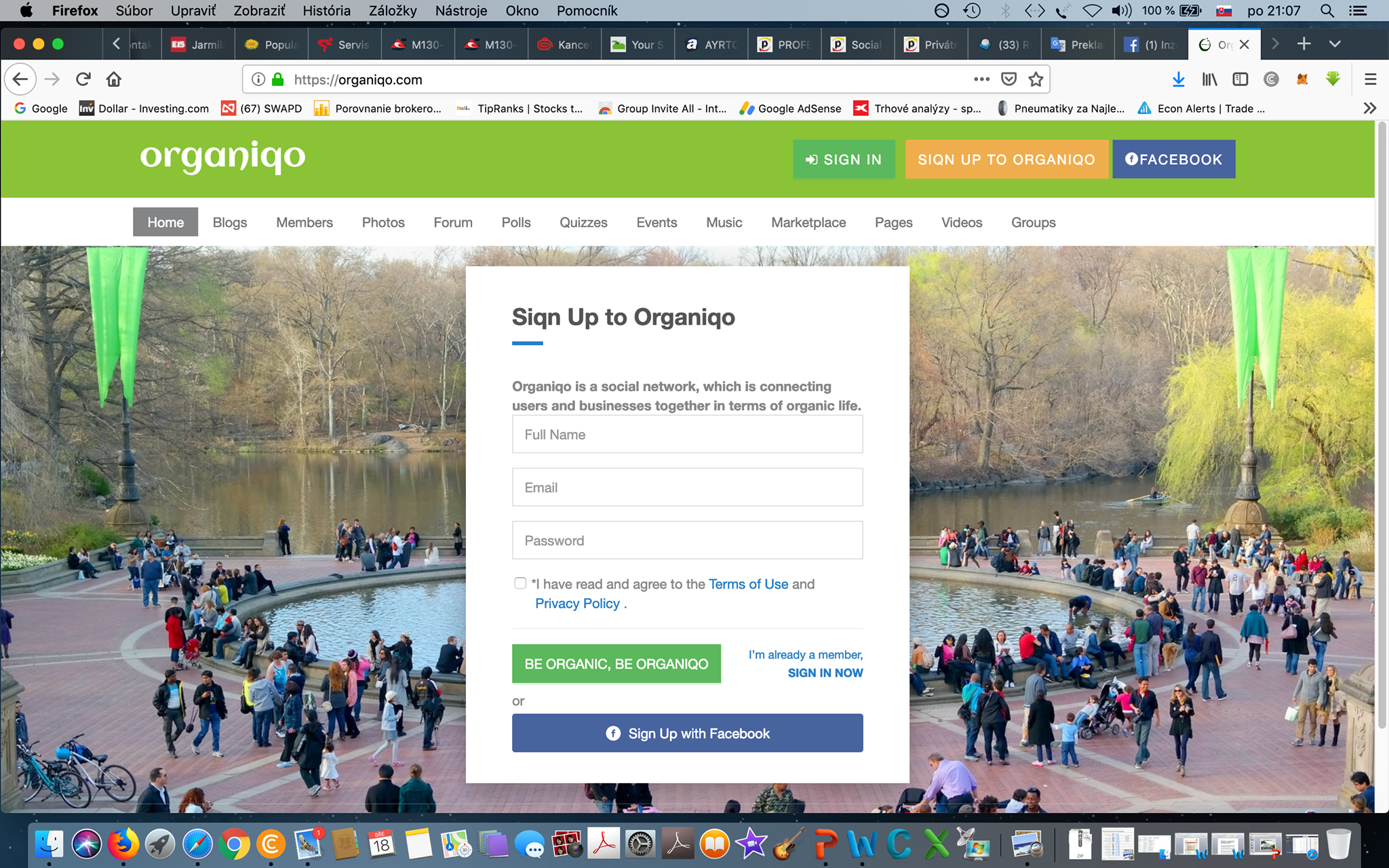Open the Firefox hamburger menu
The width and height of the screenshot is (1389, 868).
pyautogui.click(x=1370, y=79)
